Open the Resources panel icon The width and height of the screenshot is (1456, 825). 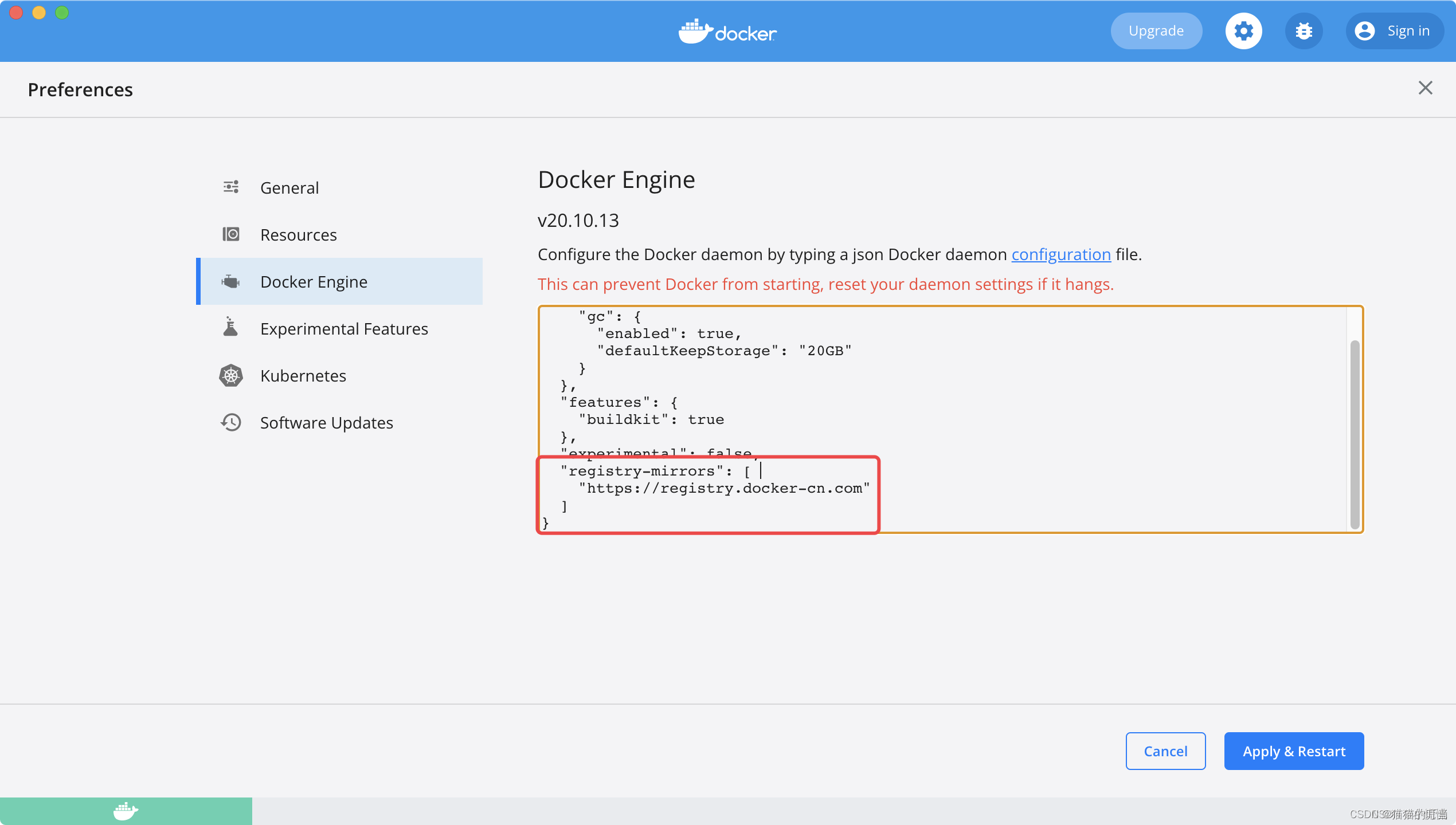tap(231, 234)
